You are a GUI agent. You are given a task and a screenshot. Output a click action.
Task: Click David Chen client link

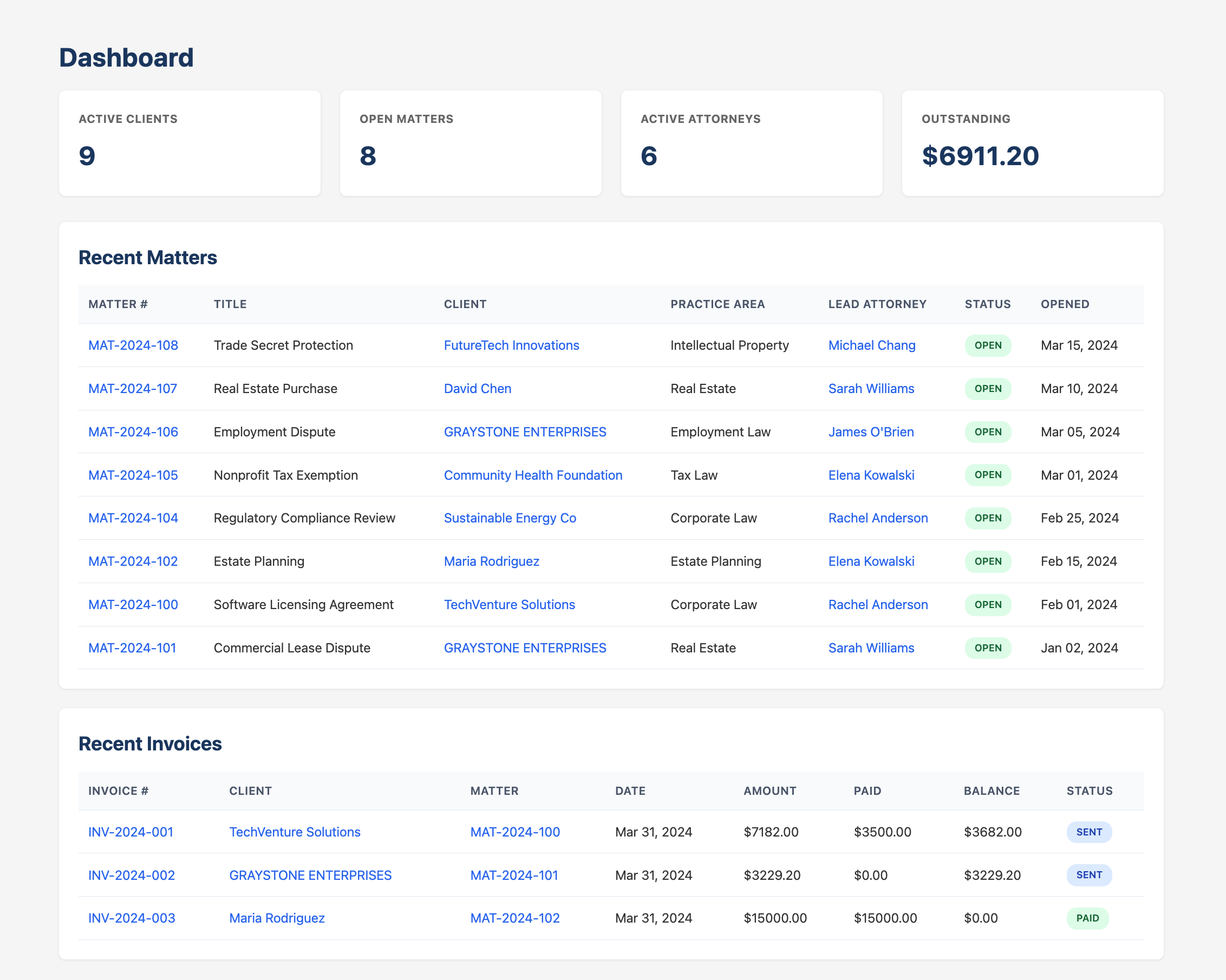pyautogui.click(x=477, y=388)
